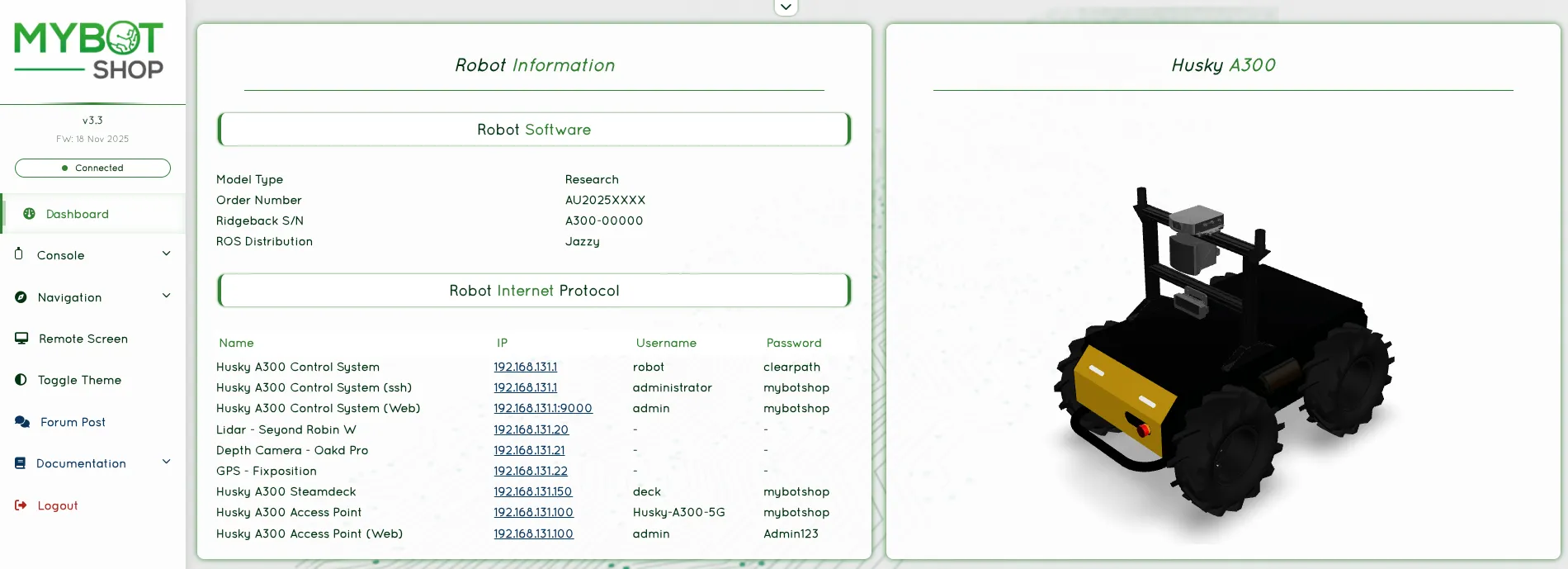Viewport: 1568px width, 569px height.
Task: Expand the Navigation submenu chevron
Action: coord(166,296)
